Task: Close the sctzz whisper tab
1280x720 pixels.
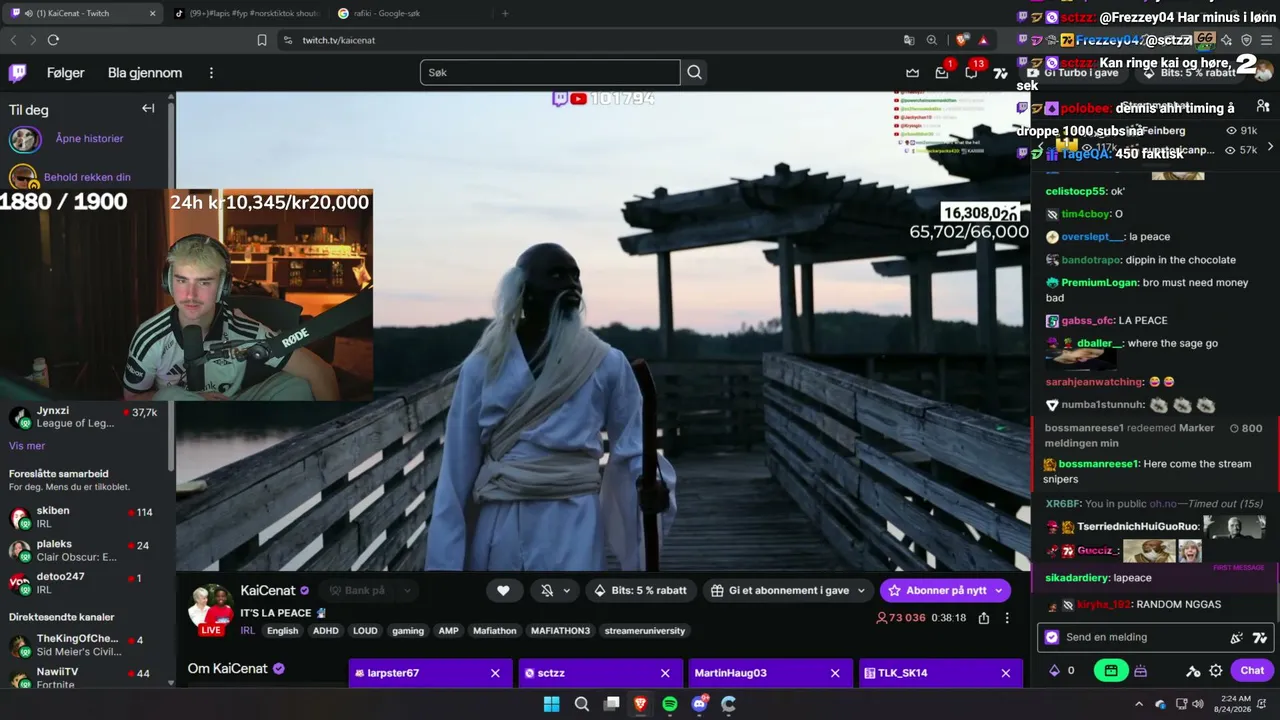Action: (665, 673)
